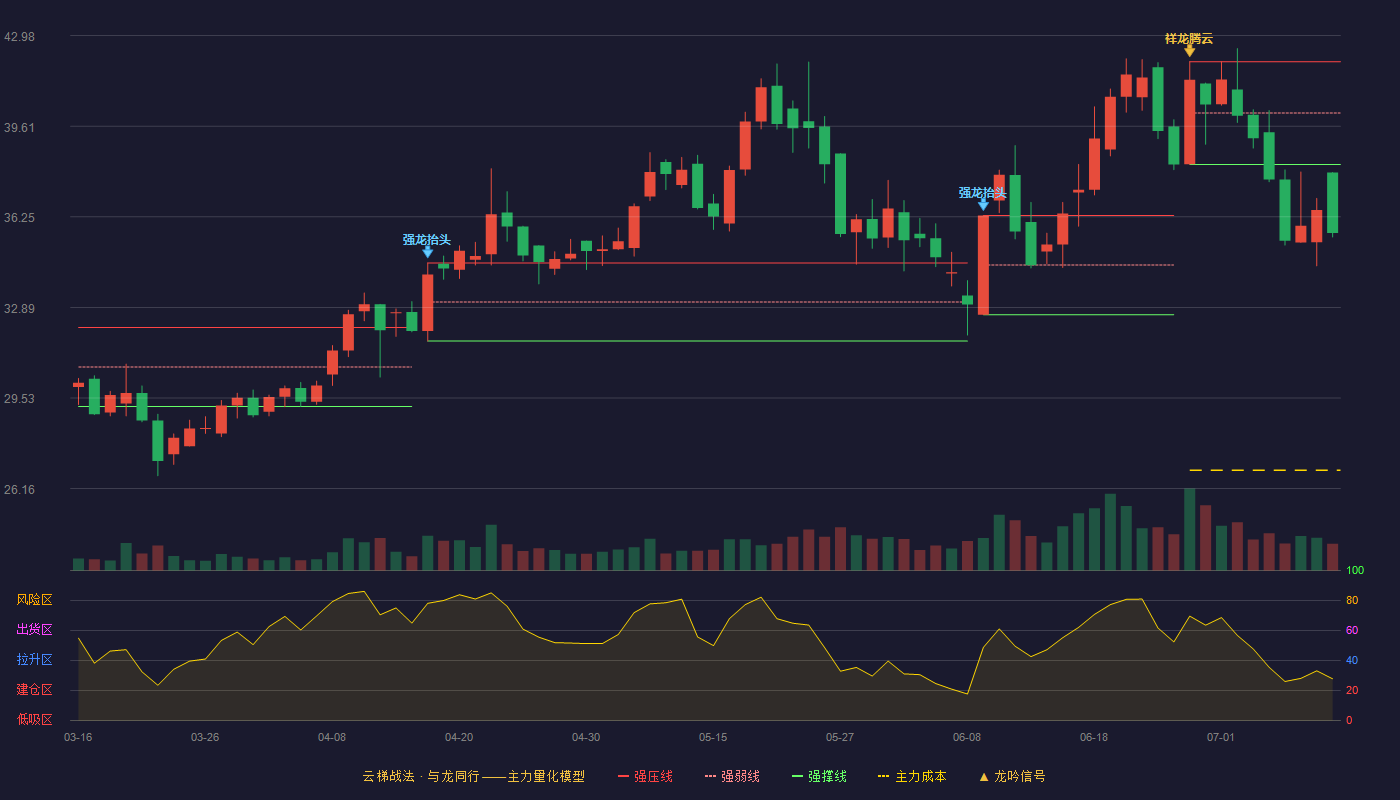Click the 祥龙腾云 signal marker arrow
The image size is (1400, 800).
click(1189, 50)
